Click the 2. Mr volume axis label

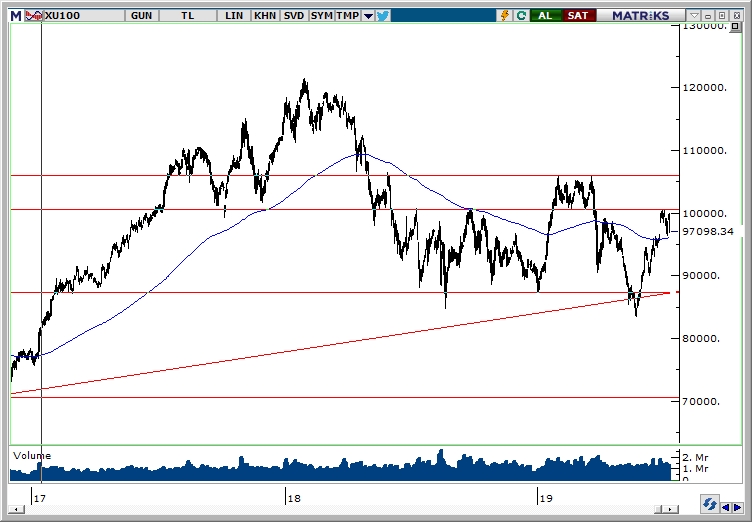(x=695, y=457)
